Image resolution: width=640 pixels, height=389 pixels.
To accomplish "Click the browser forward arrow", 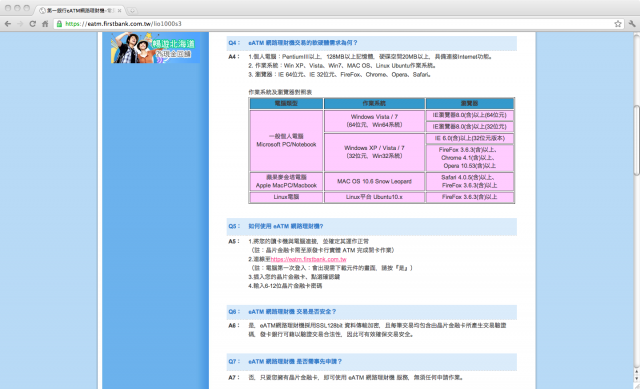I will point(20,24).
